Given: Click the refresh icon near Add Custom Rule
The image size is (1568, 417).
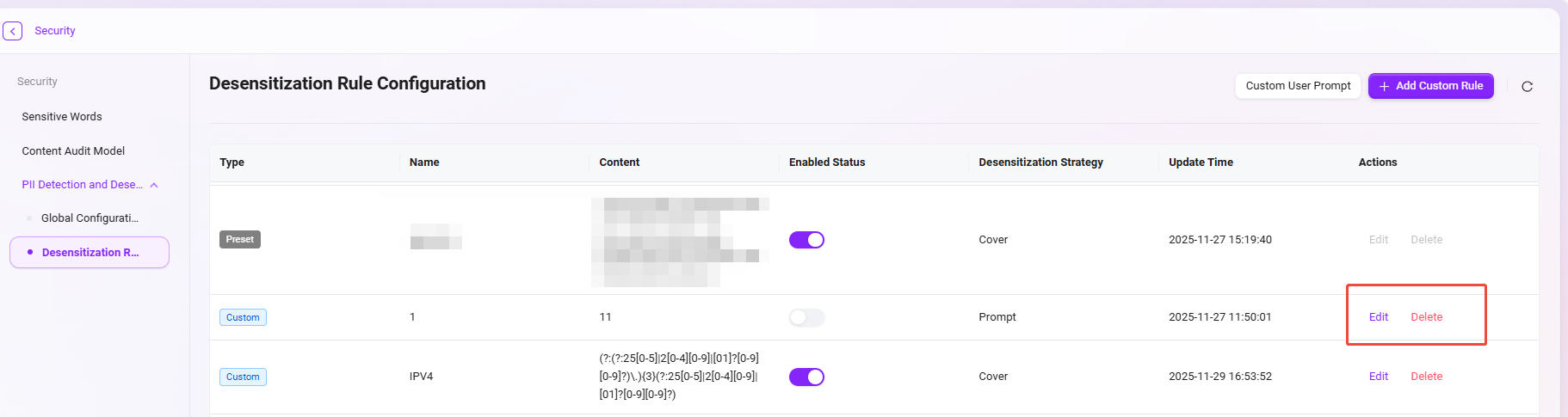Looking at the screenshot, I should click(x=1527, y=87).
